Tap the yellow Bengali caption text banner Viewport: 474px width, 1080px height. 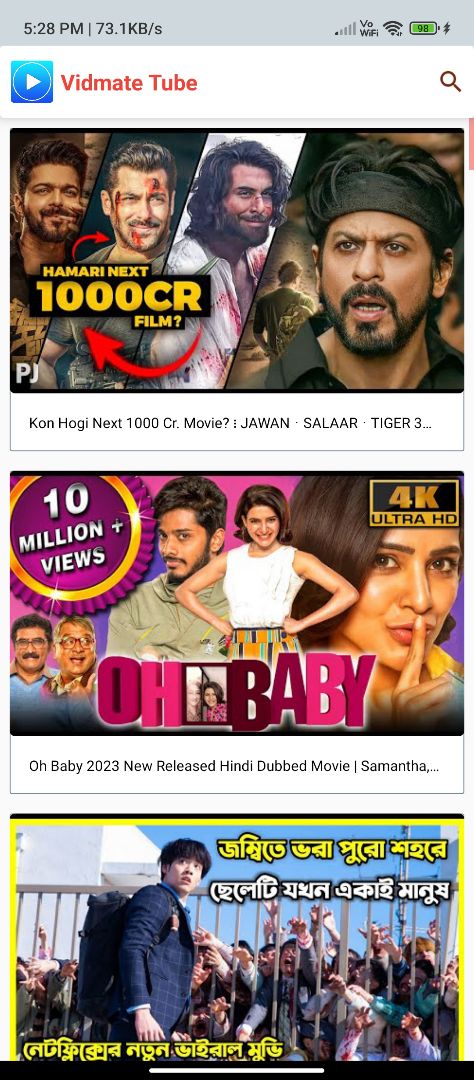tap(332, 868)
